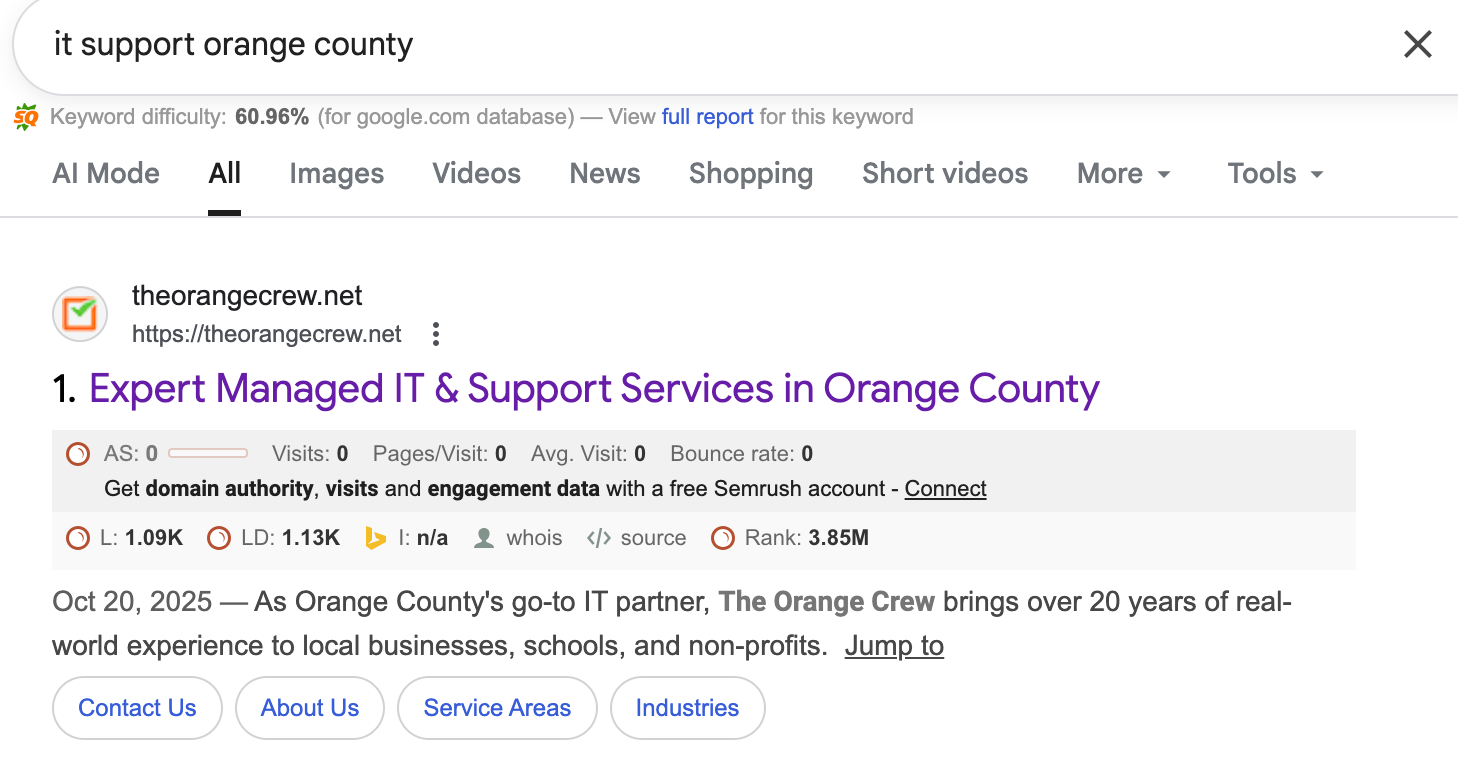This screenshot has width=1458, height=772.
Task: Open the SEOquake full report link
Action: coord(707,116)
